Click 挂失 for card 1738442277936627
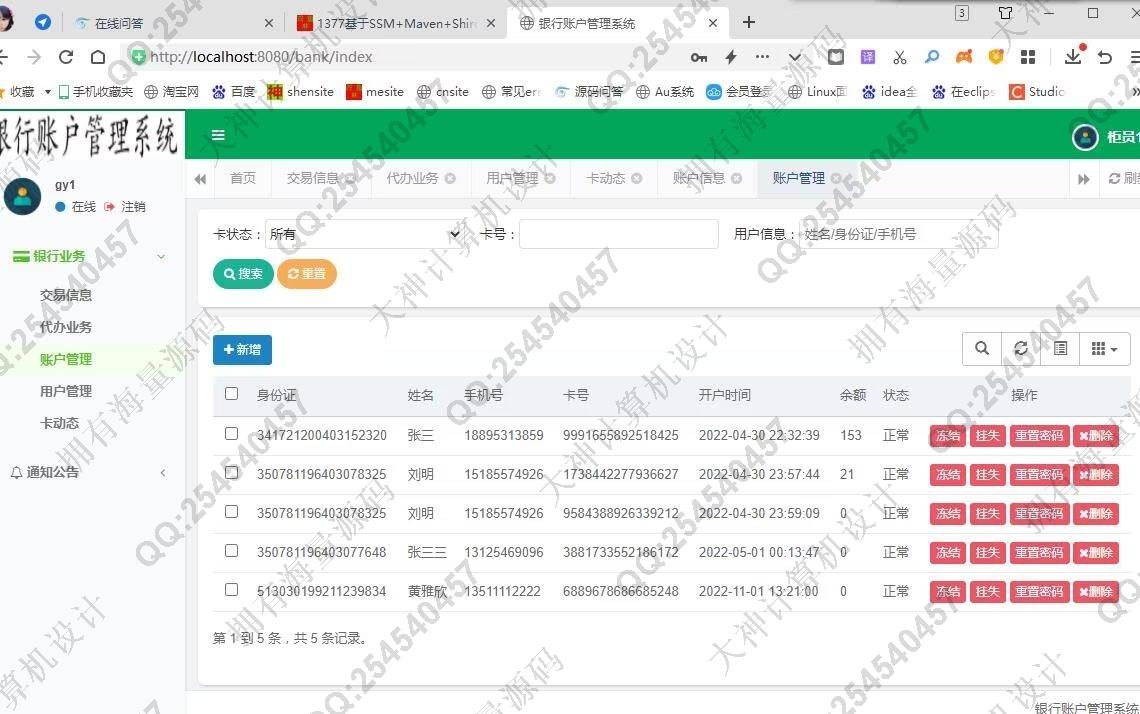The height and width of the screenshot is (714, 1140). tap(987, 475)
